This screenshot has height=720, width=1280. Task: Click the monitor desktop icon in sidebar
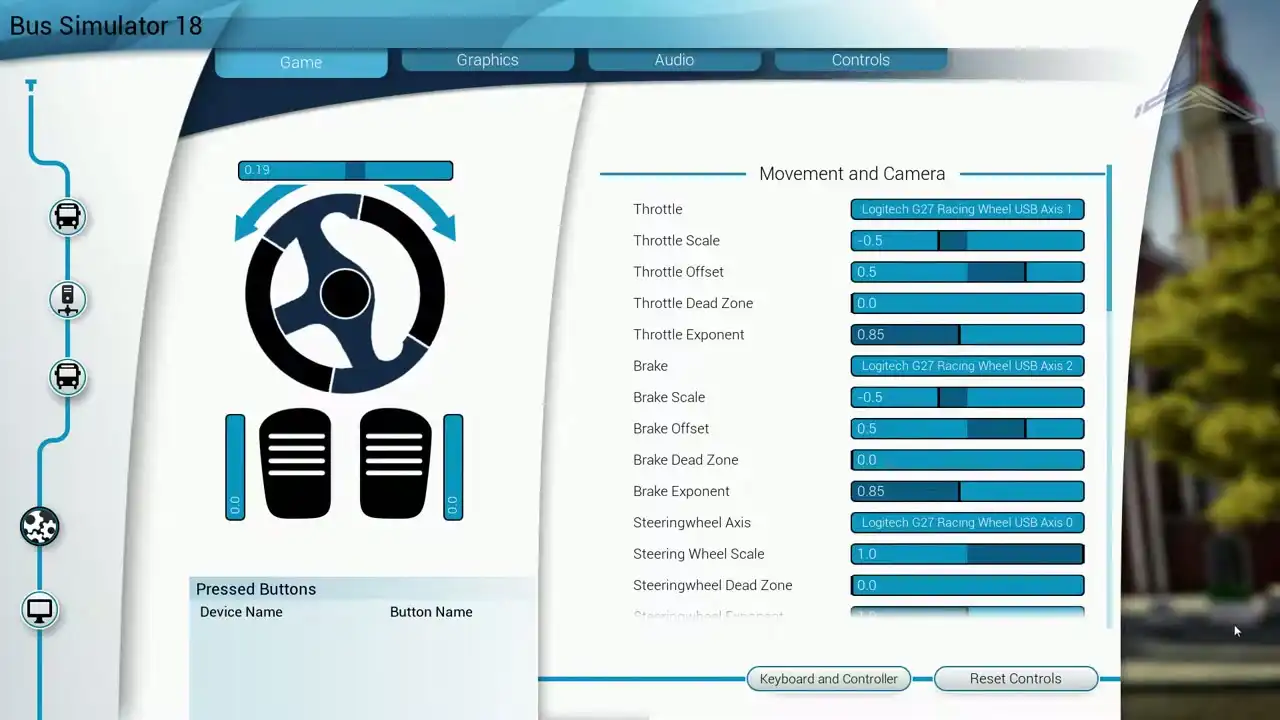point(40,609)
